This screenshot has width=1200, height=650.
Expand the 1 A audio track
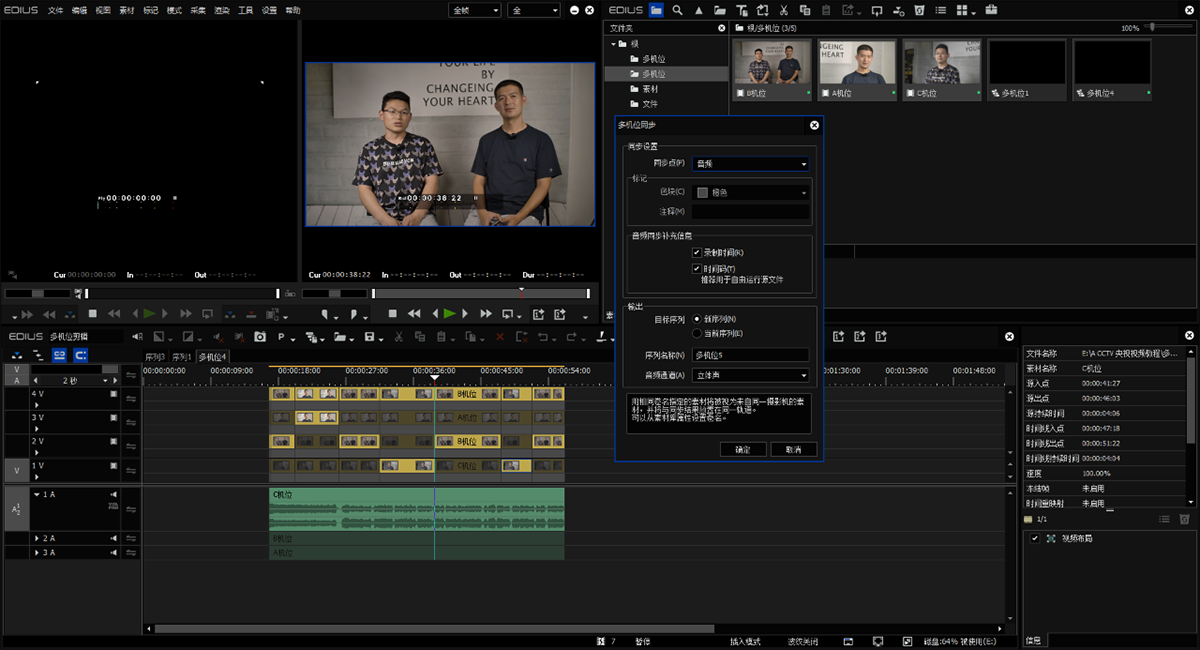pyautogui.click(x=38, y=494)
